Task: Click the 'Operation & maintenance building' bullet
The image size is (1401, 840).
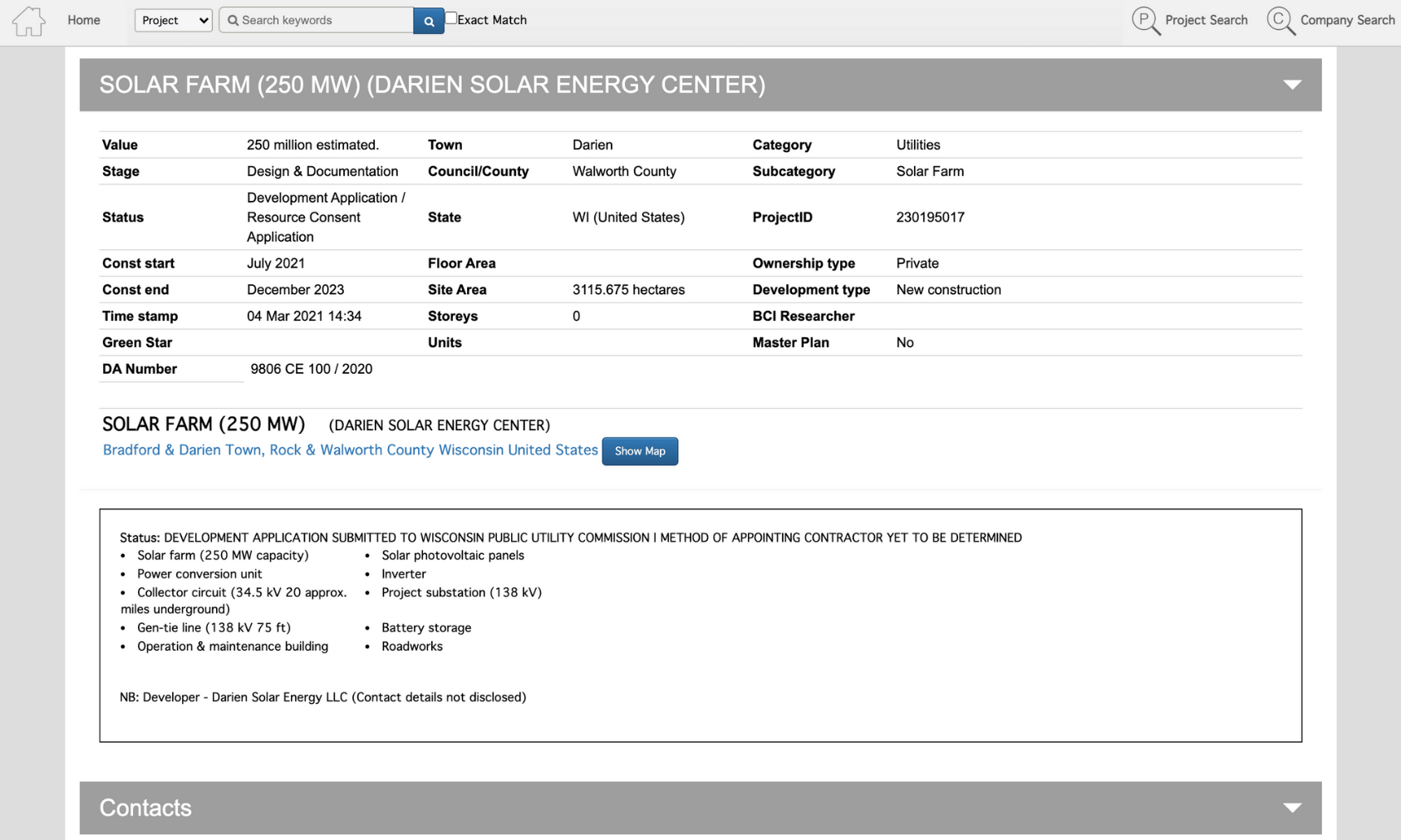Action: [x=233, y=646]
